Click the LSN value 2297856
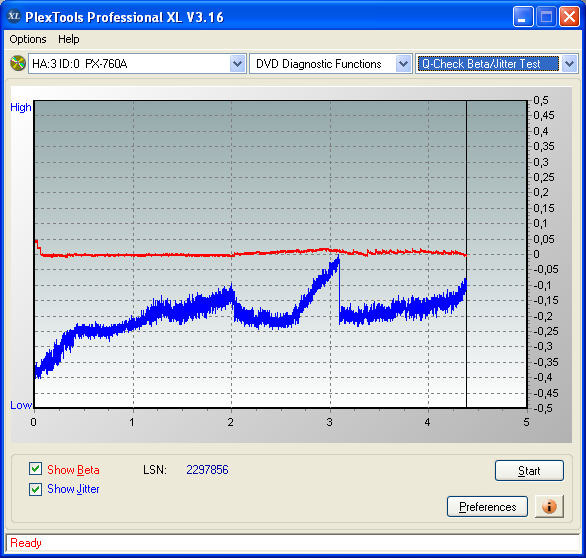 coord(207,470)
